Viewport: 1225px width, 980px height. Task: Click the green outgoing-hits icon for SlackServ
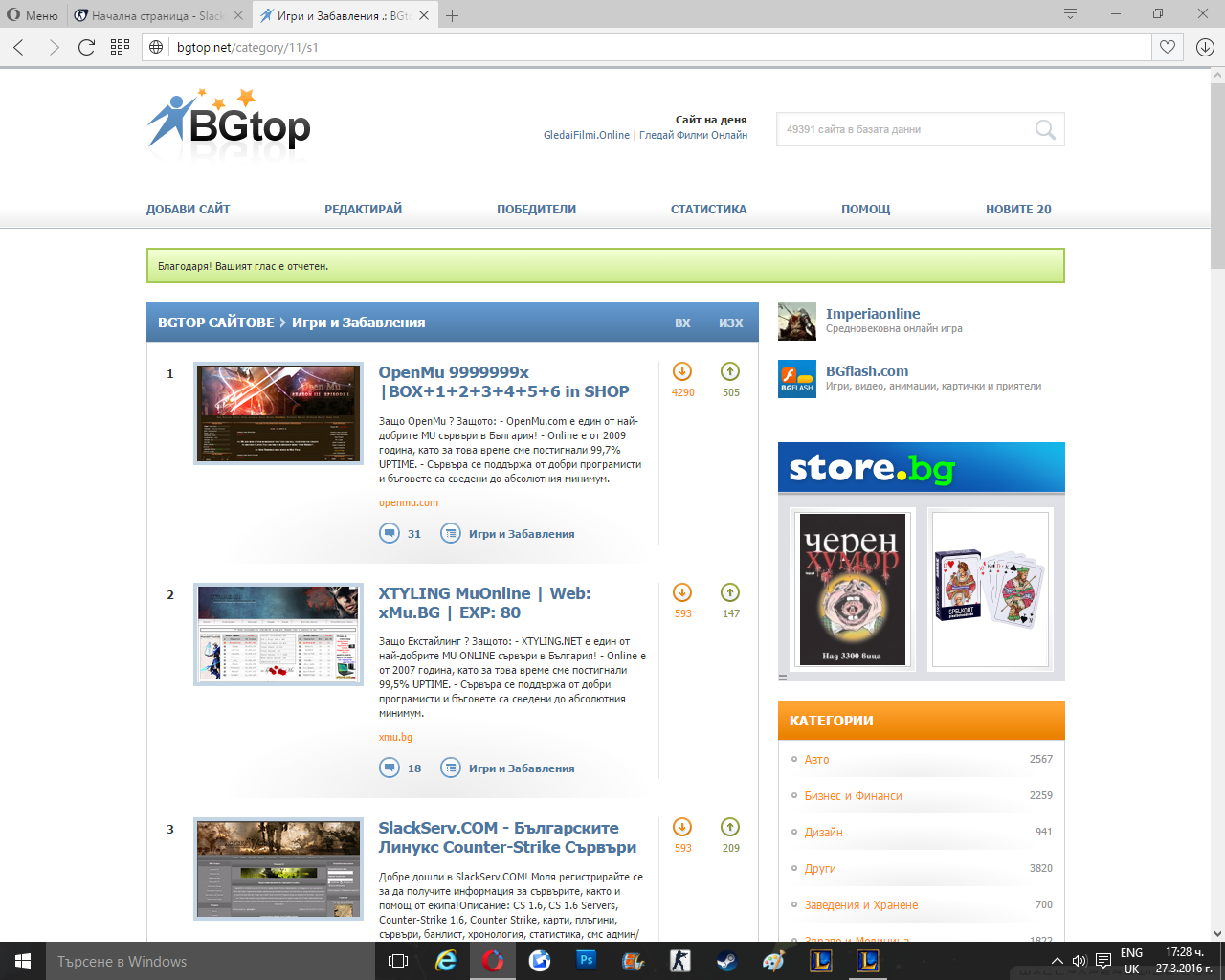tap(730, 827)
